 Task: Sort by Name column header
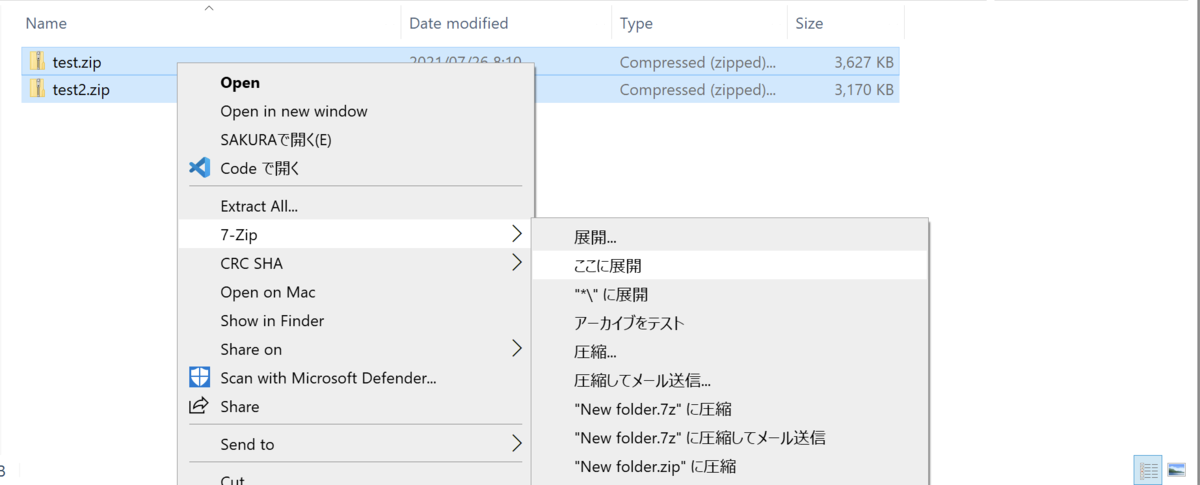(x=47, y=23)
